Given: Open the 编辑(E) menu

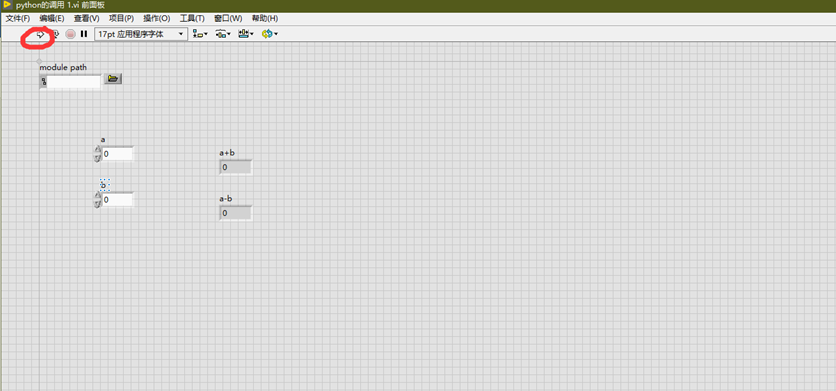Looking at the screenshot, I should (x=52, y=19).
